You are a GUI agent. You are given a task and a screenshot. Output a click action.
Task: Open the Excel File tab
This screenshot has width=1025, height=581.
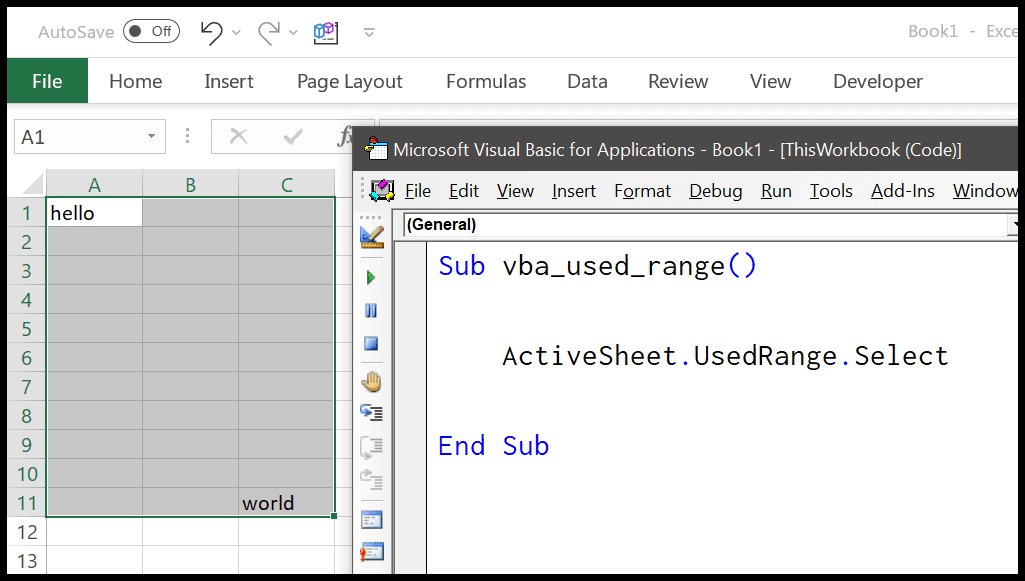coord(47,82)
